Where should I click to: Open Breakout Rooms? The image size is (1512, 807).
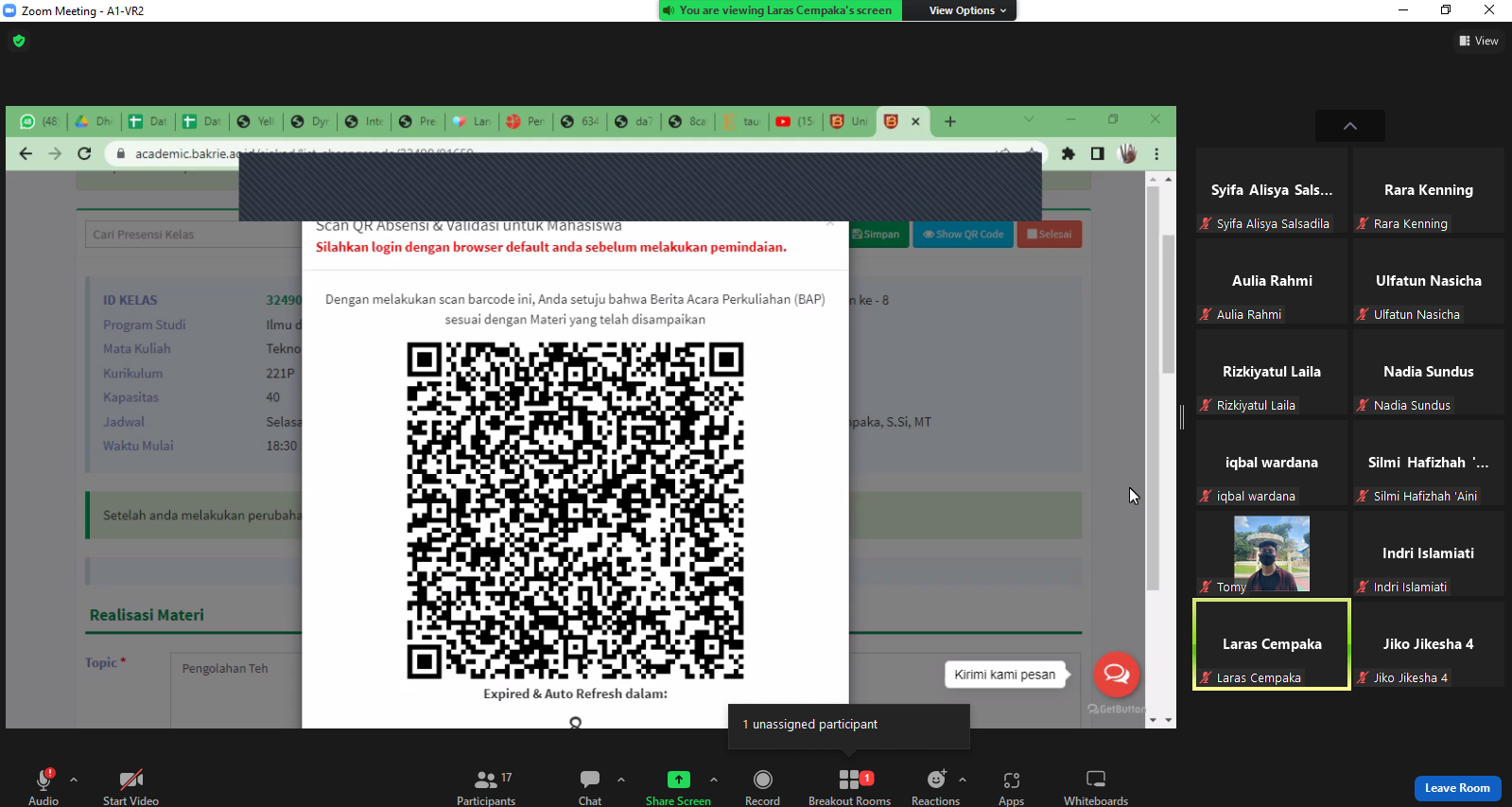(849, 787)
